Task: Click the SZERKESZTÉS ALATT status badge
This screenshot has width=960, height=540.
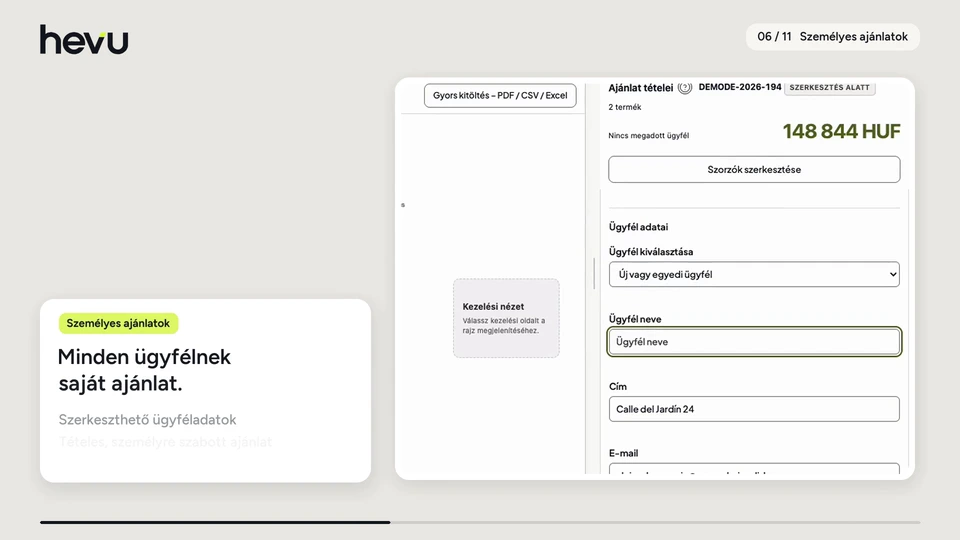Action: (x=830, y=88)
